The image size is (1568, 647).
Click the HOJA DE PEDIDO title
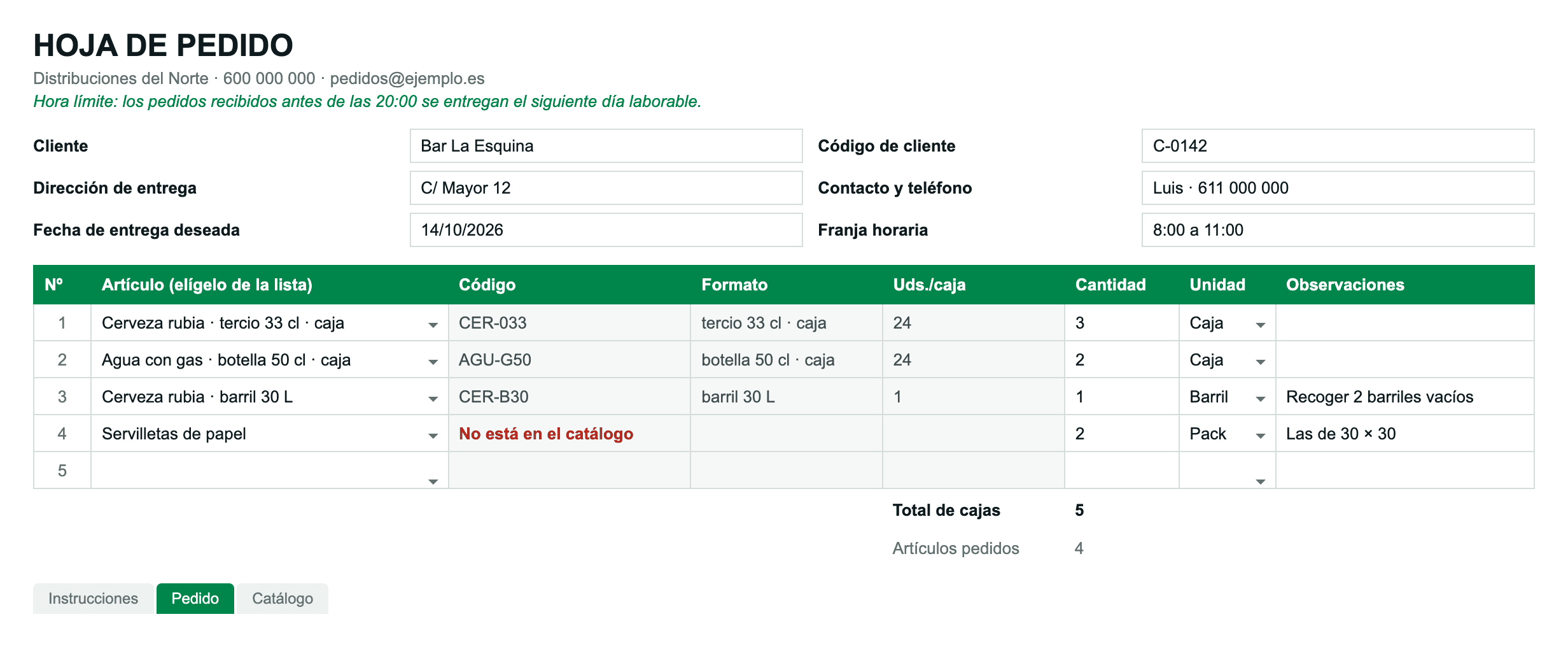tap(163, 45)
